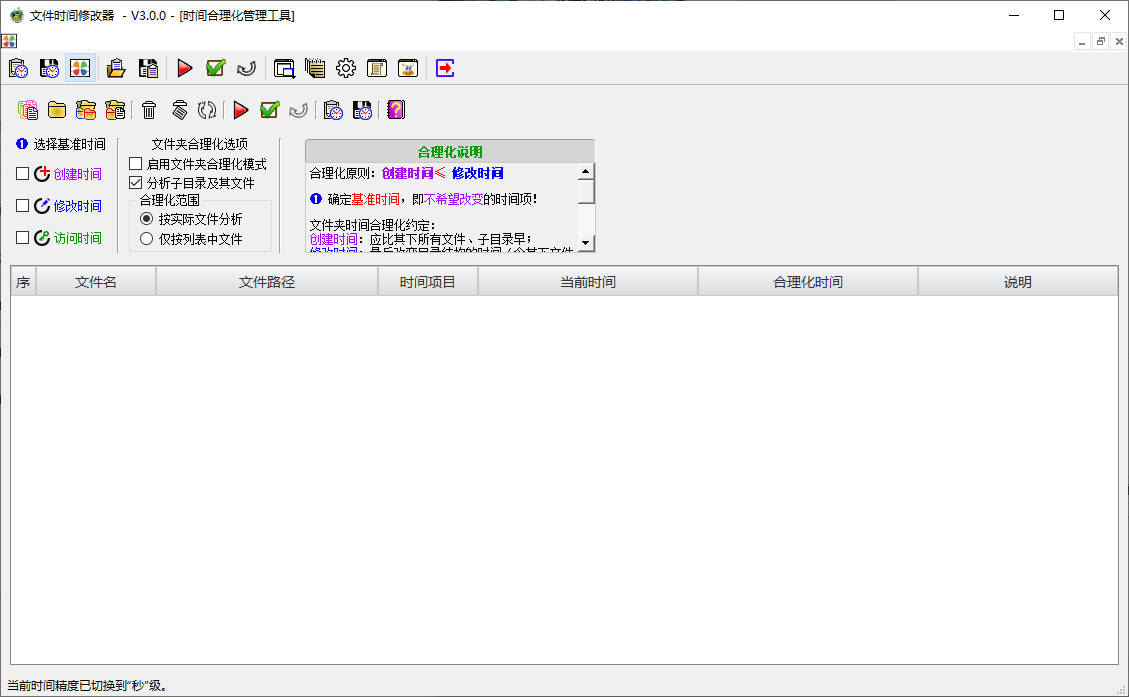Screen dimensions: 1129x697
Task: Click scroll-up arrow in 合理化说明 panel
Action: [x=585, y=171]
